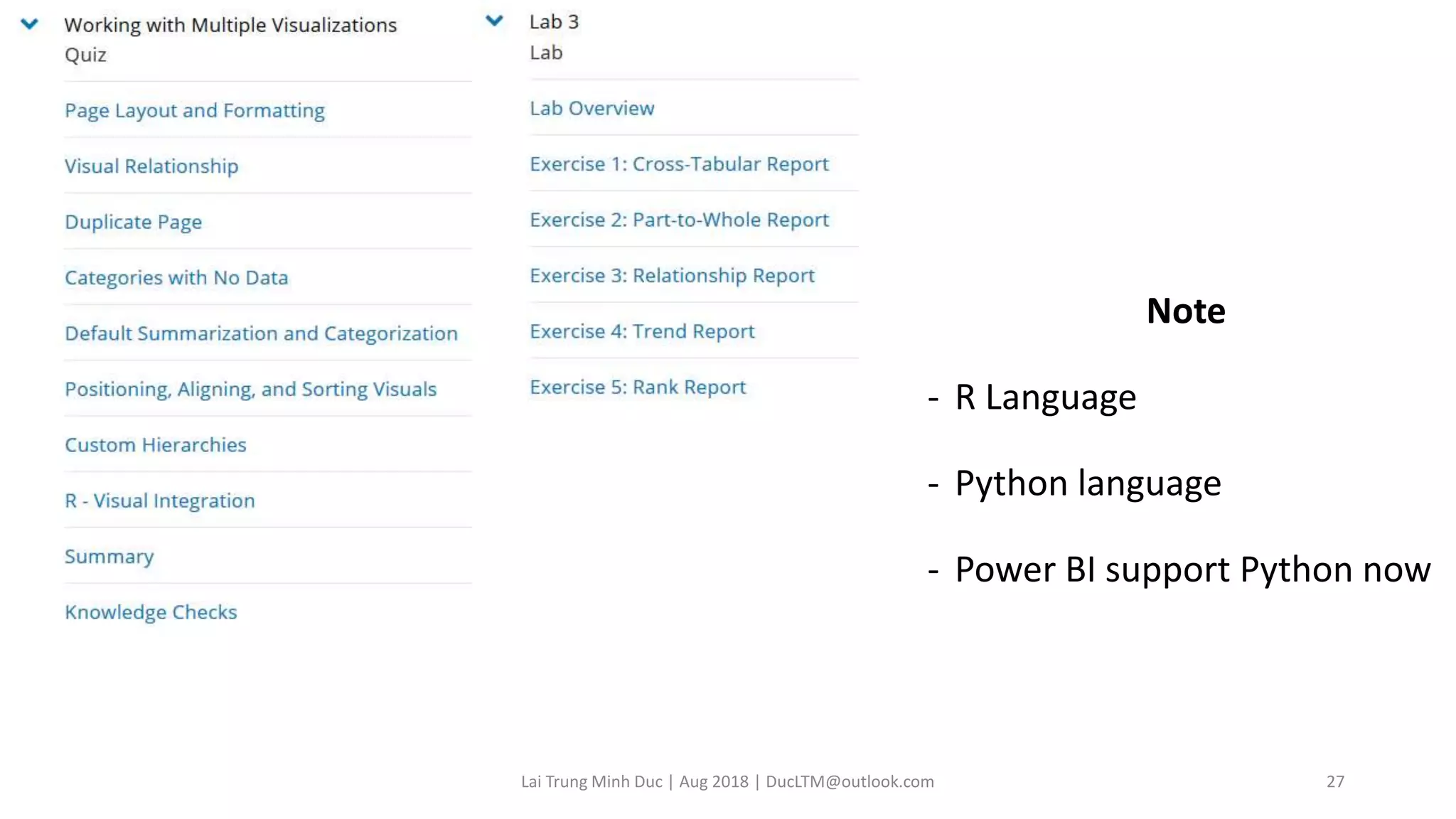Select Positioning, Aligning, and Sorting Visuals

coord(250,390)
